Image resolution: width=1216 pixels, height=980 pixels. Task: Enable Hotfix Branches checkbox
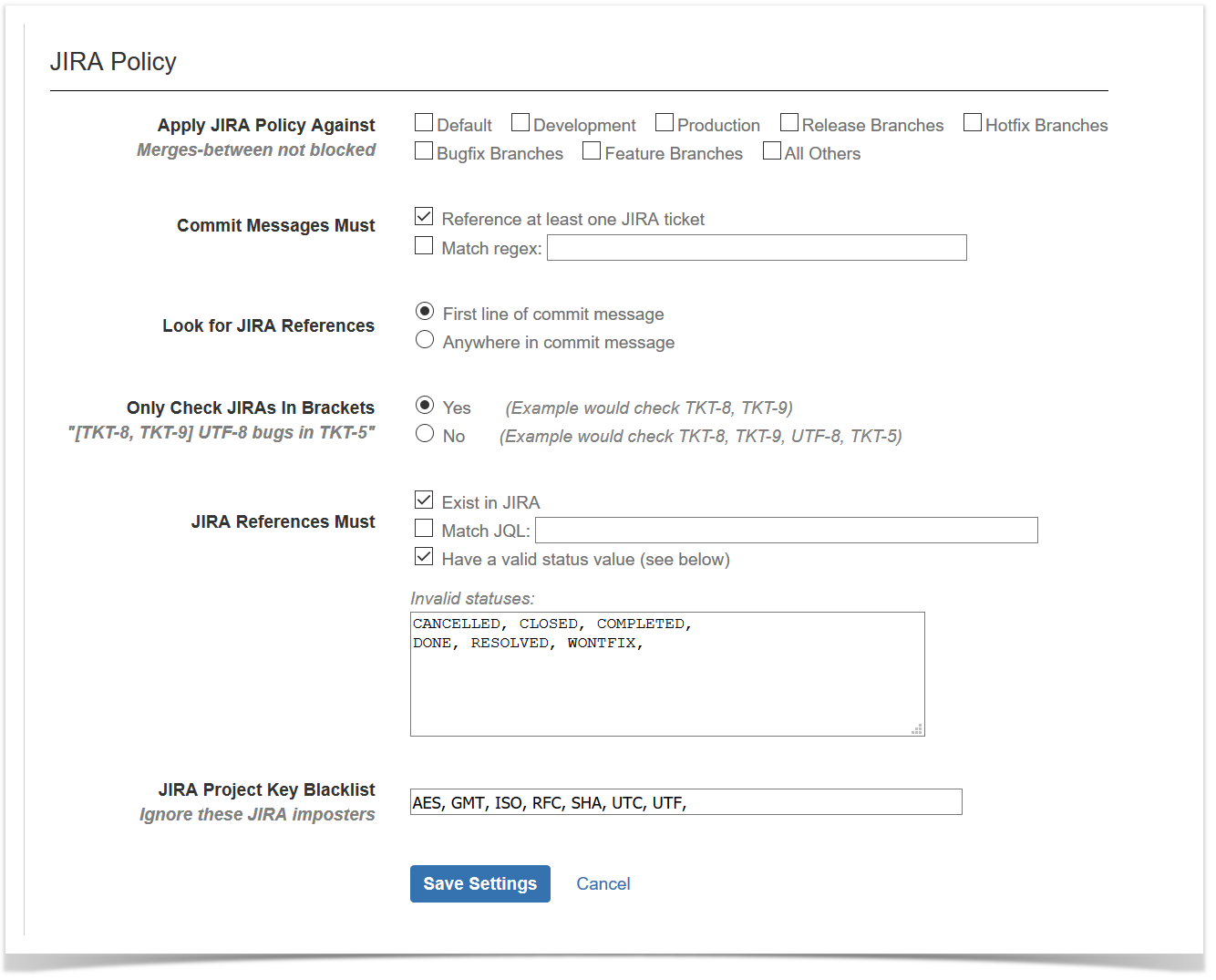[x=973, y=123]
